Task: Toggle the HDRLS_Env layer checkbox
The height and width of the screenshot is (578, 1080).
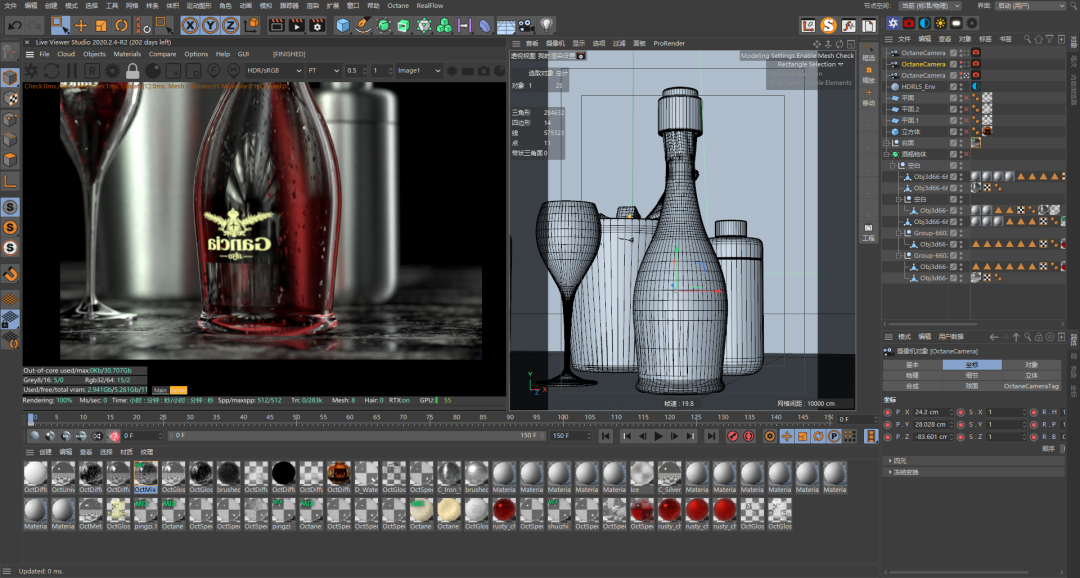Action: coord(953,87)
